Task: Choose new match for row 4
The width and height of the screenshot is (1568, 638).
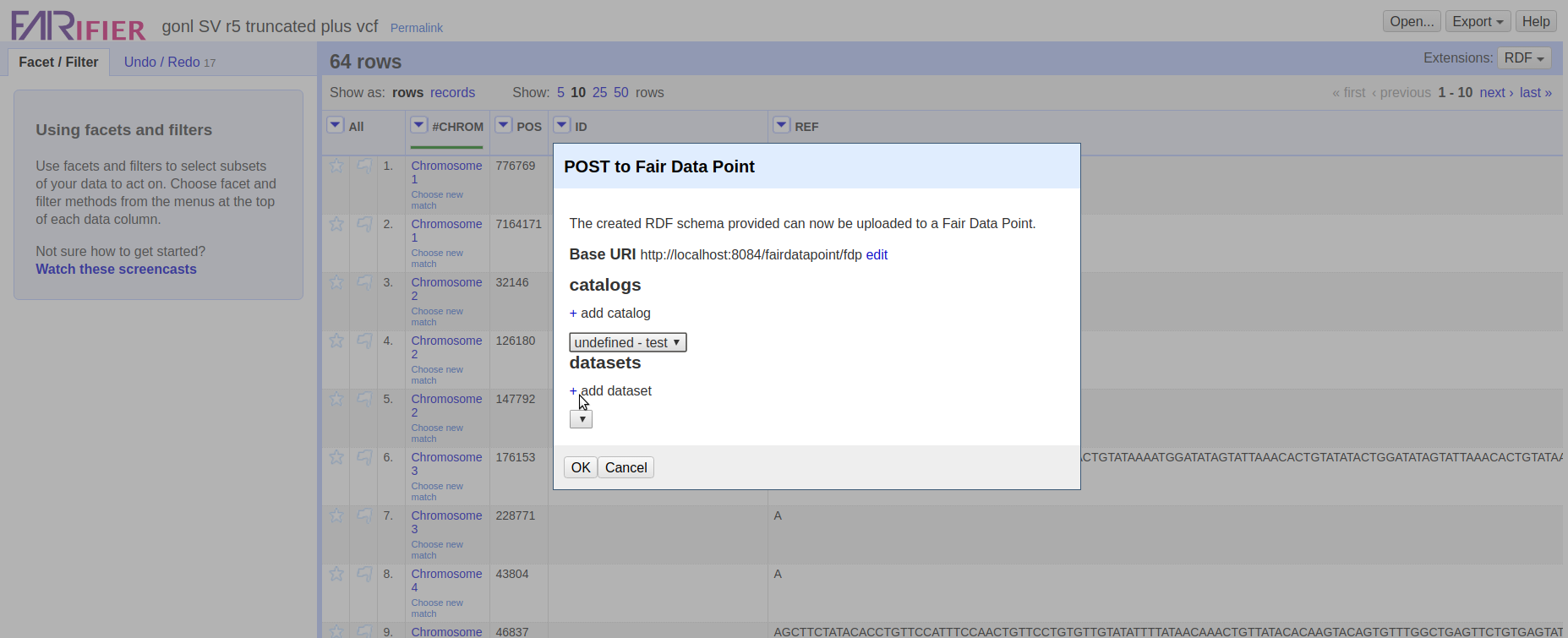Action: (437, 375)
